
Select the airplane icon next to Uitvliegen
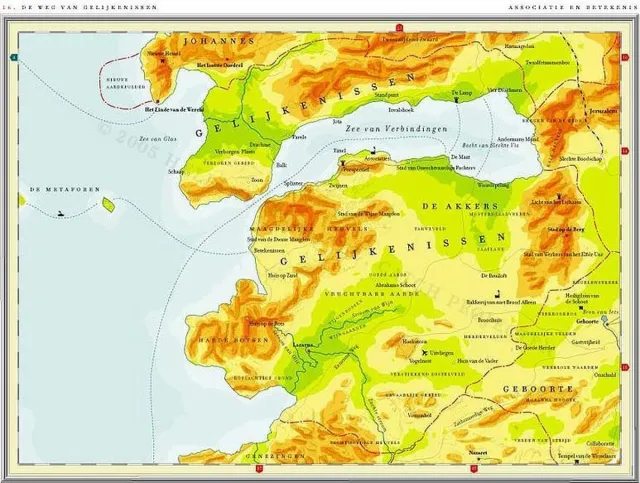[425, 353]
